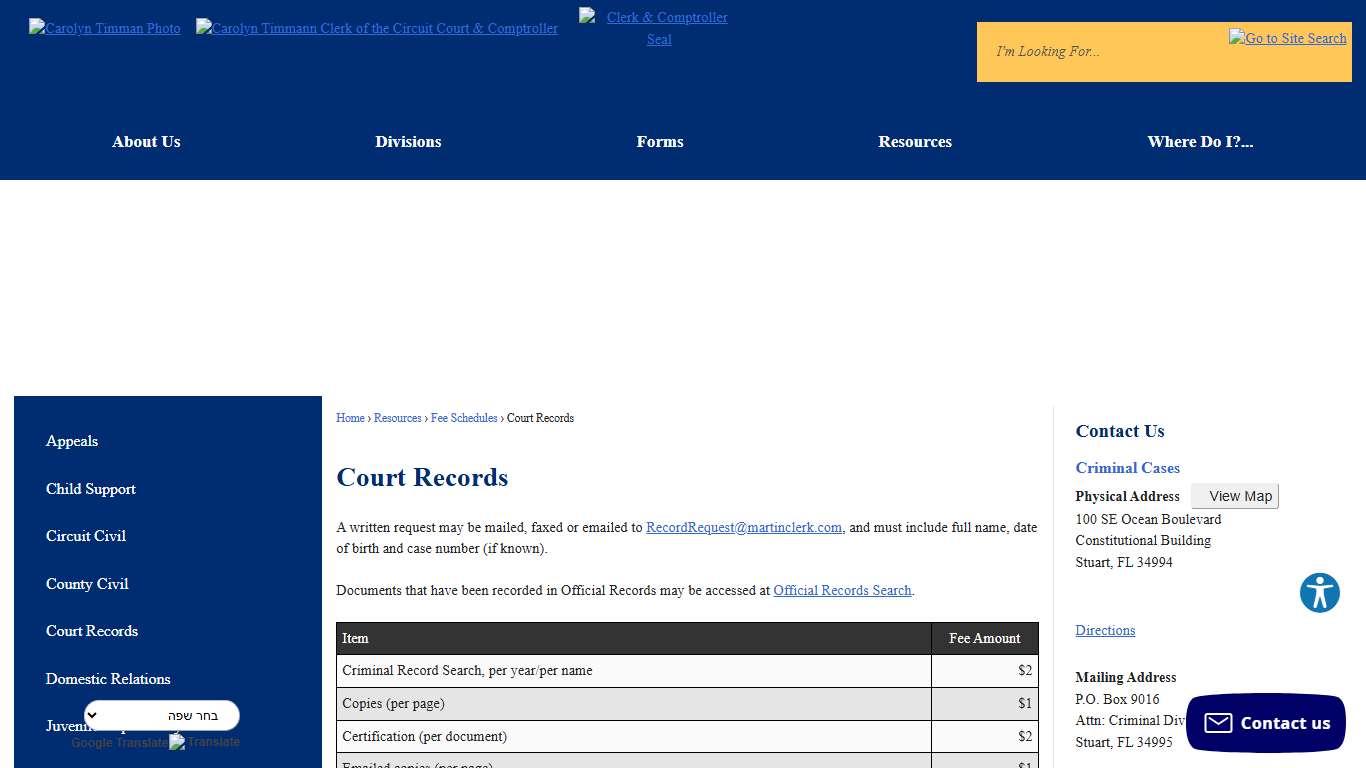Click the Criminal Cases contact link
The height and width of the screenshot is (768, 1366).
[x=1127, y=468]
